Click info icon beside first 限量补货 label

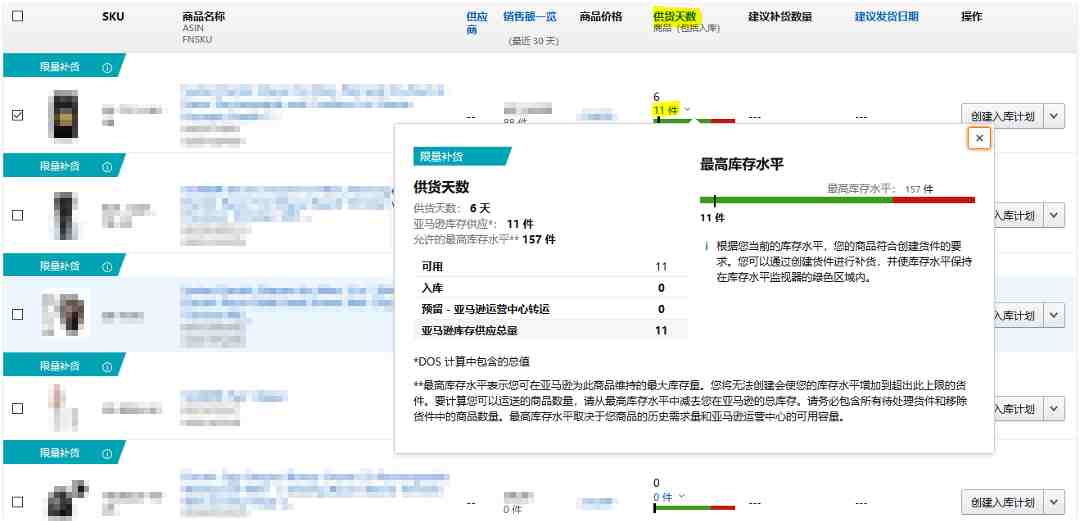107,68
